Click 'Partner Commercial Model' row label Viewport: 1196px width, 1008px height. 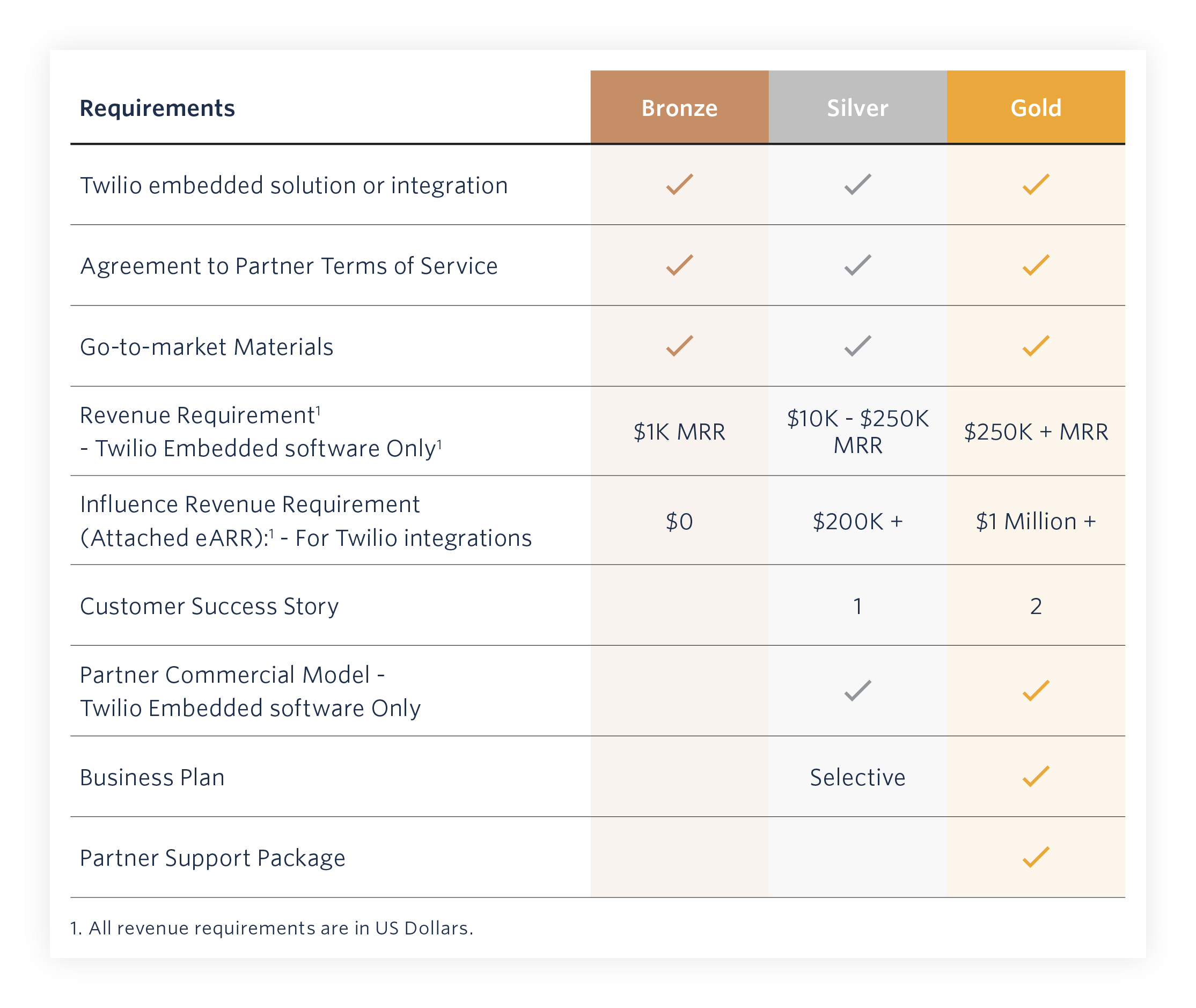(x=250, y=691)
